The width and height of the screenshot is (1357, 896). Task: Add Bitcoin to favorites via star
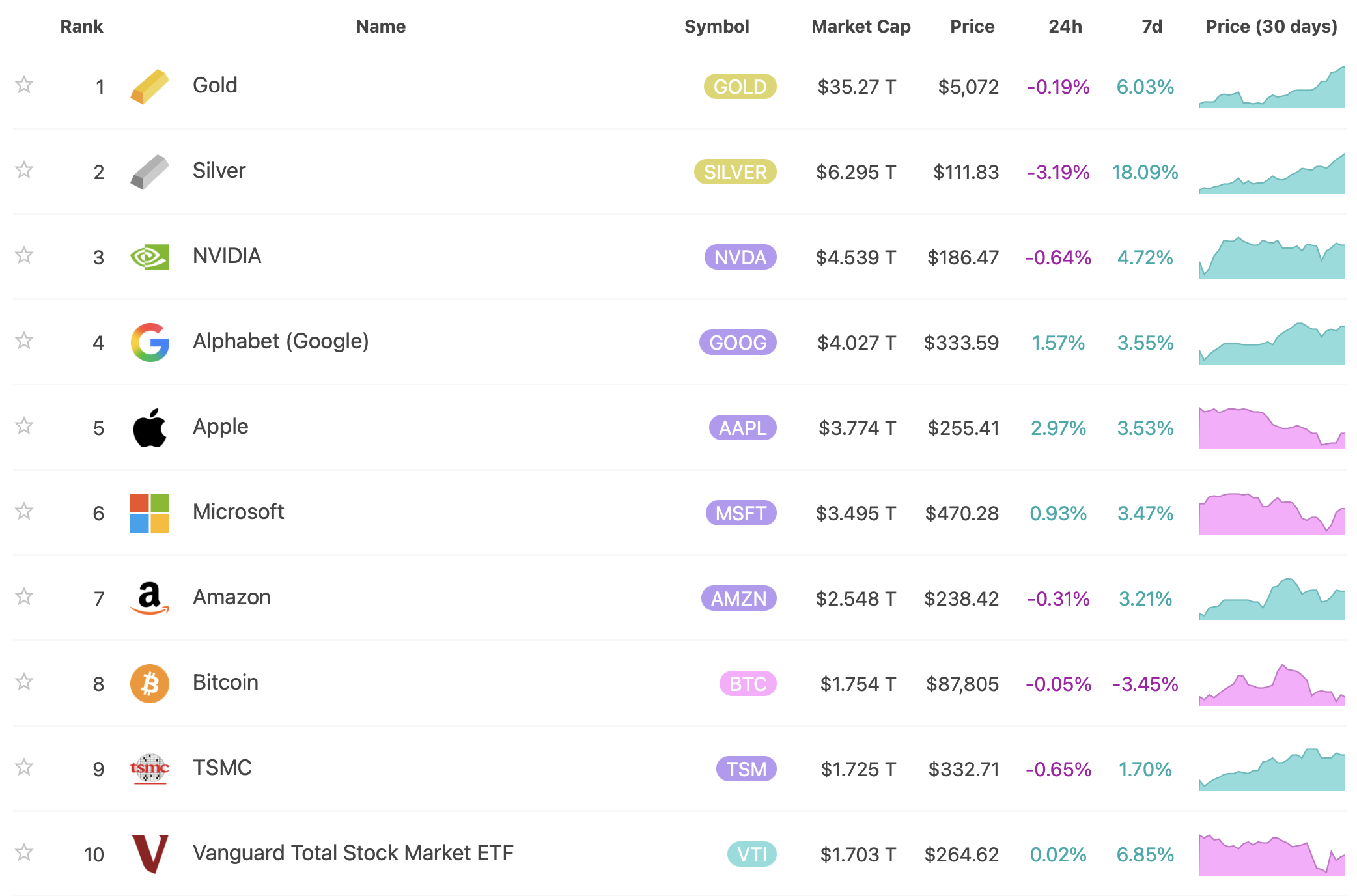point(24,682)
